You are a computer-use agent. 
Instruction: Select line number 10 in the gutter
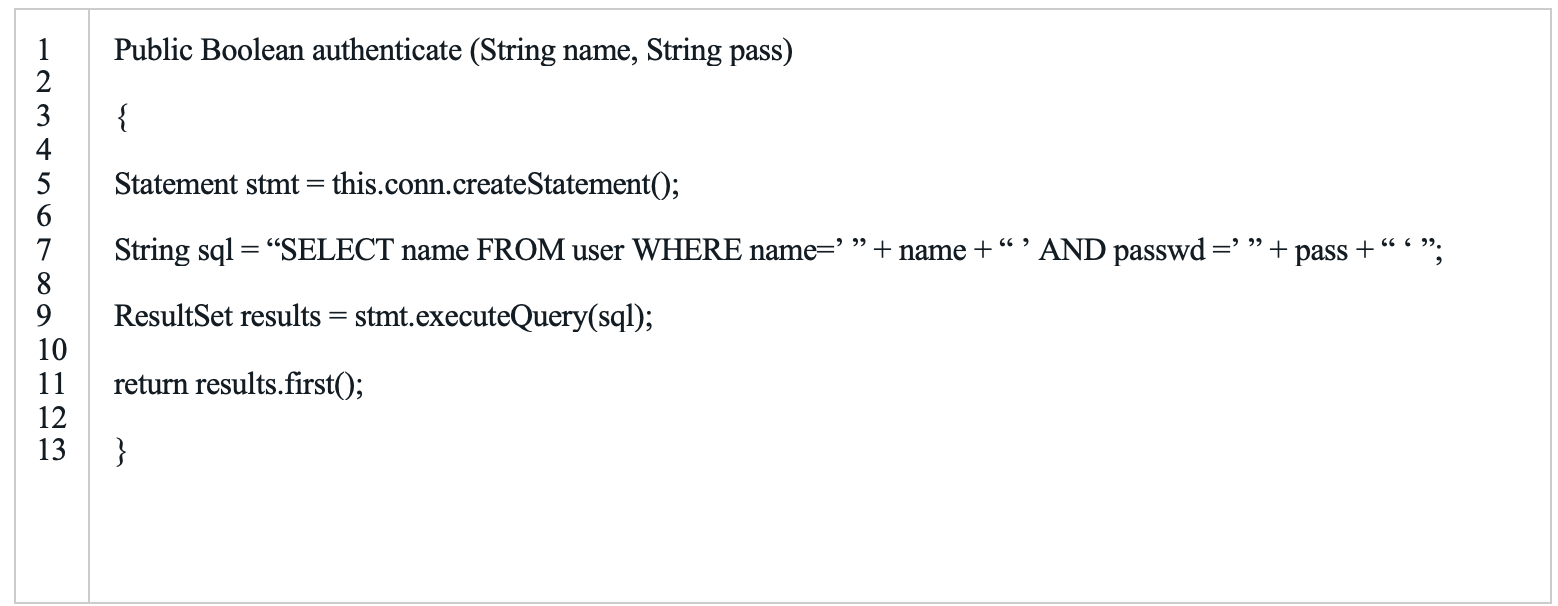click(x=51, y=350)
